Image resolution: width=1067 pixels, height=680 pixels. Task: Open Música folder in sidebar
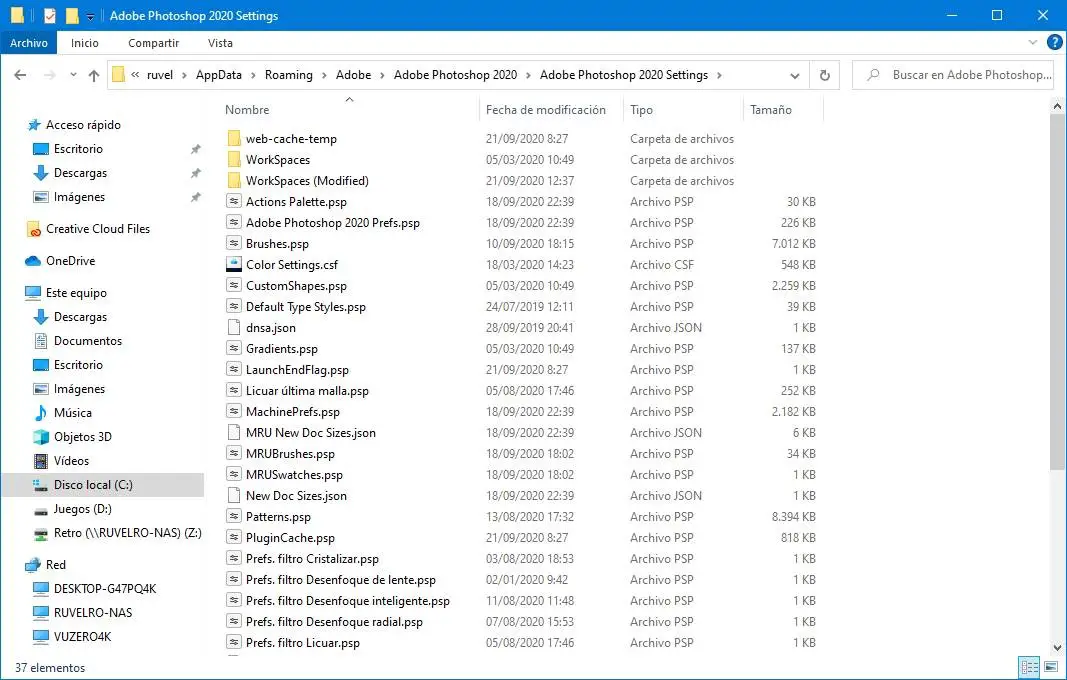[x=72, y=412]
